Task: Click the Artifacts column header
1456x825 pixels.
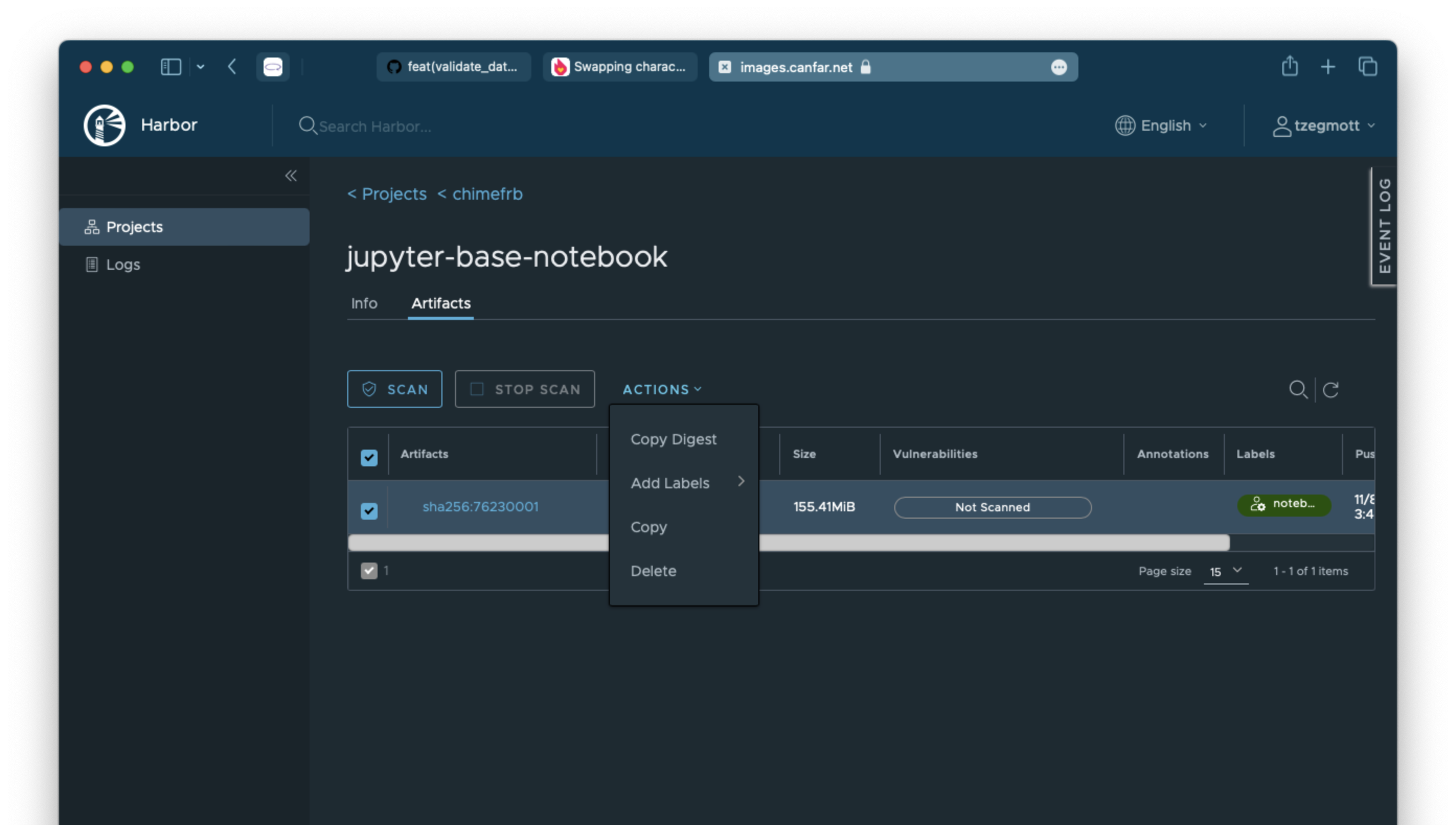Action: click(x=424, y=454)
